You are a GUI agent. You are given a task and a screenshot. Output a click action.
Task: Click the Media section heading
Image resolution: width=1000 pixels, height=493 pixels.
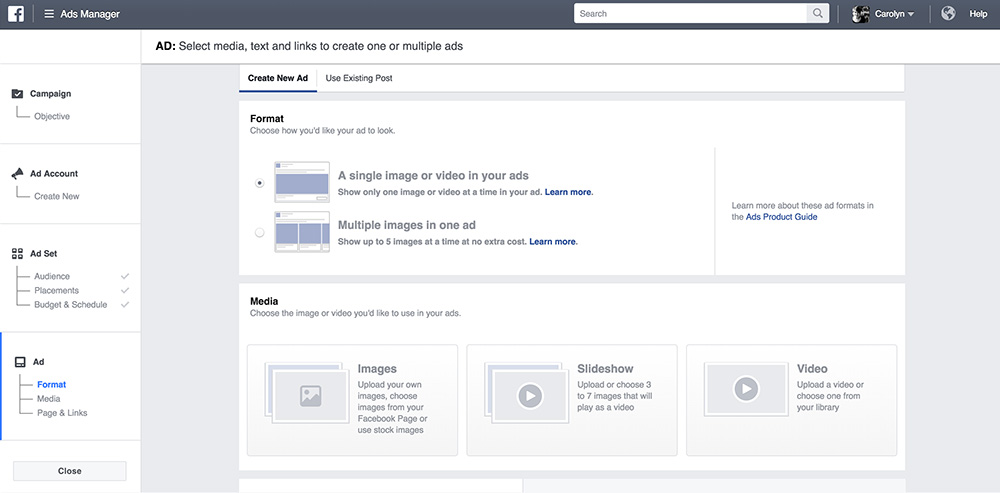click(x=264, y=301)
